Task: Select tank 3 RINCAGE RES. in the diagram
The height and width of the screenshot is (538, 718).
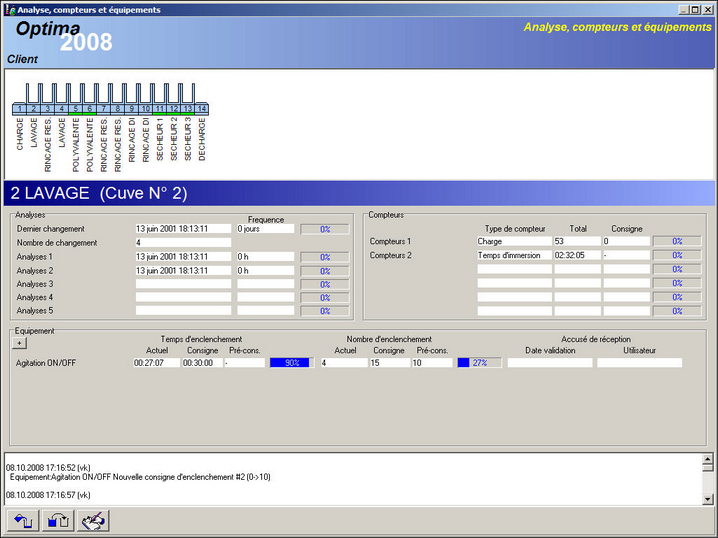Action: coord(48,109)
